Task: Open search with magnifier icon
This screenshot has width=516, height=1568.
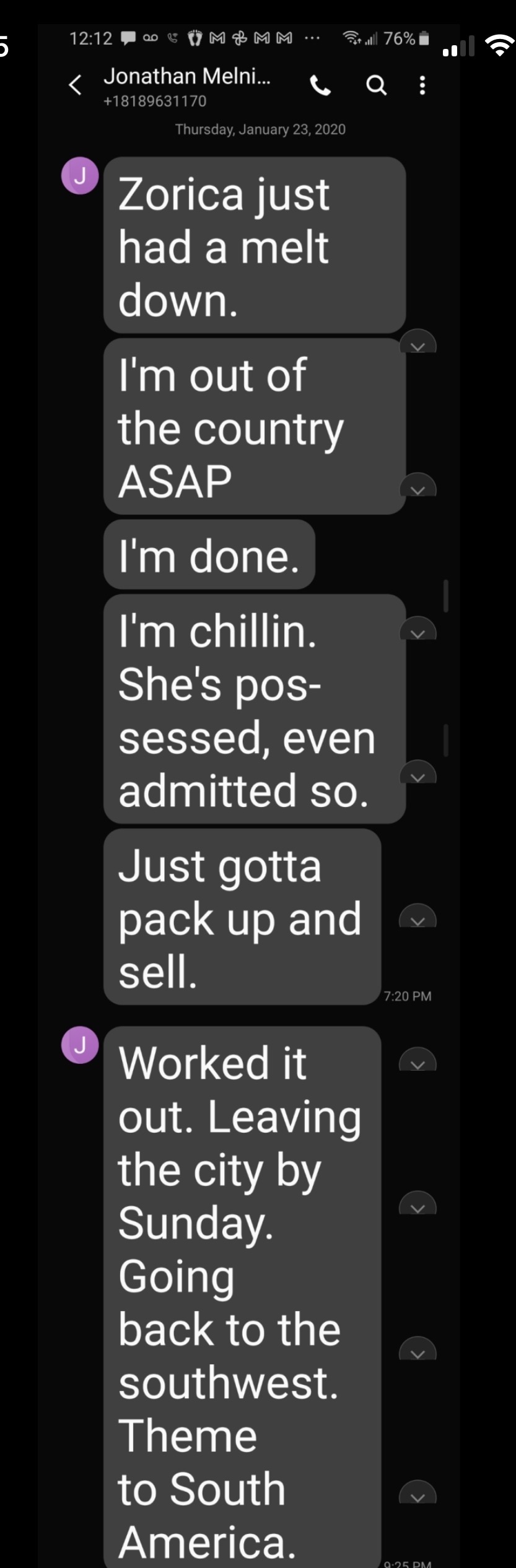Action: click(377, 85)
